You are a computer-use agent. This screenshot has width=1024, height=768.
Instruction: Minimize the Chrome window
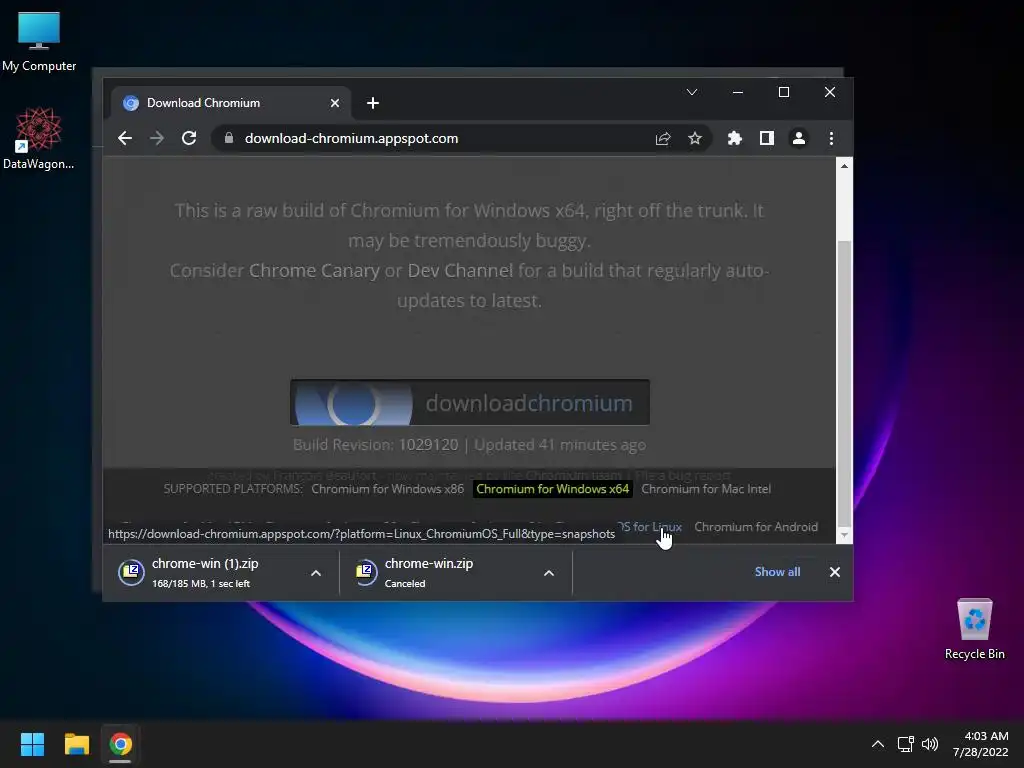(738, 92)
